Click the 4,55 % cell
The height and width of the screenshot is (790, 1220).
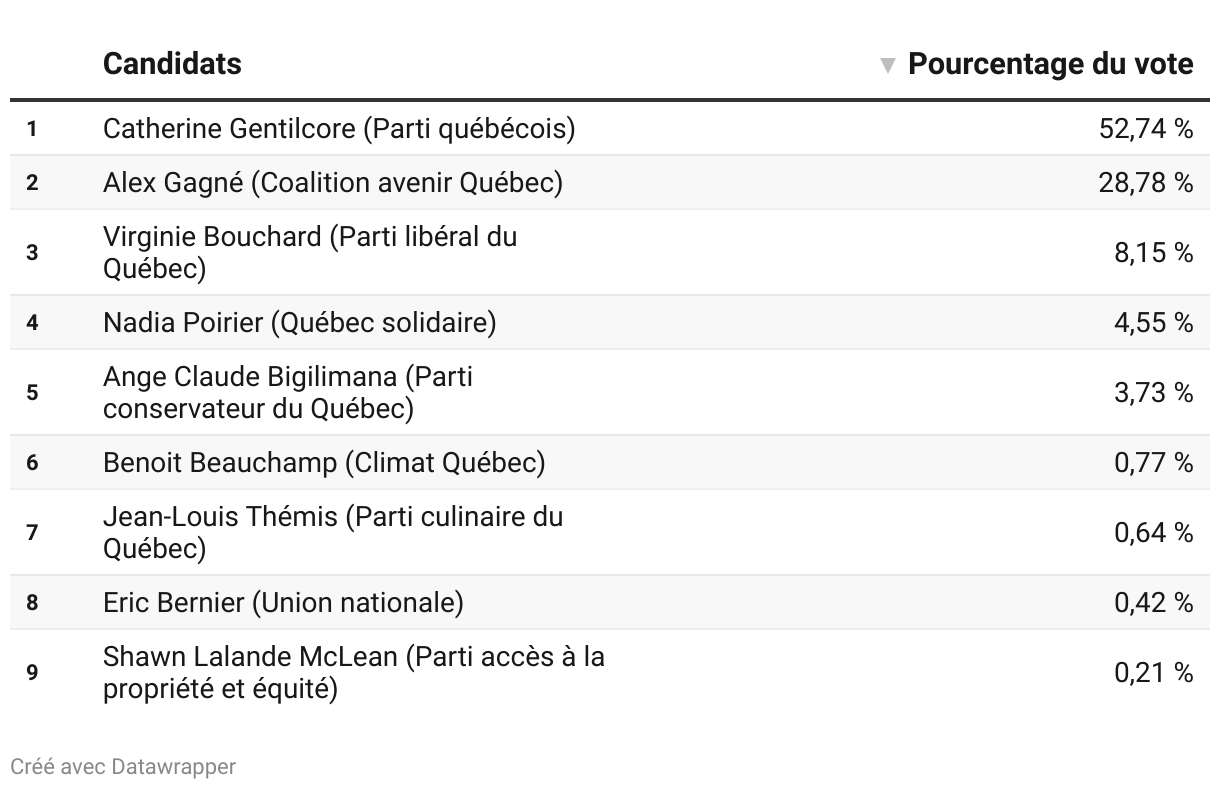tap(1154, 323)
